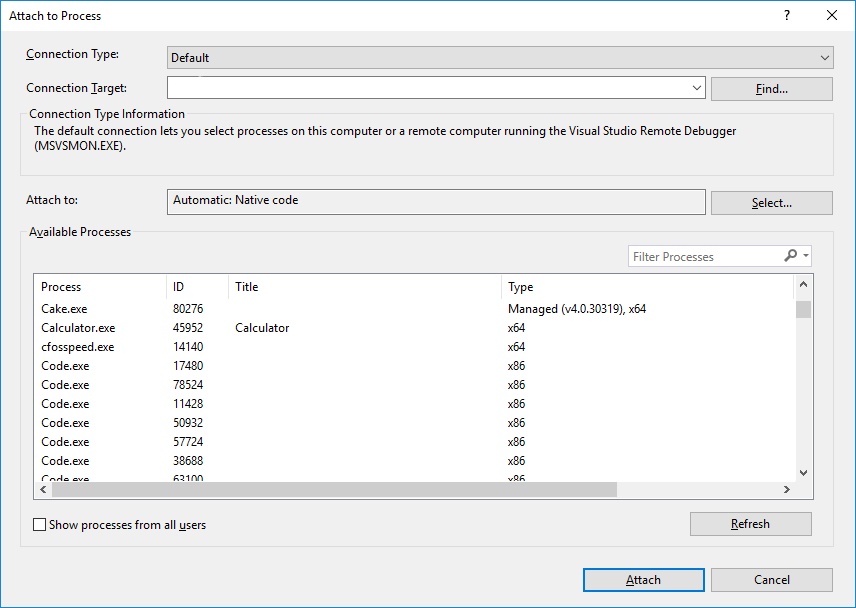This screenshot has height=608, width=856.
Task: Click the horizontal scrollbar thumb of process list
Action: click(x=334, y=489)
